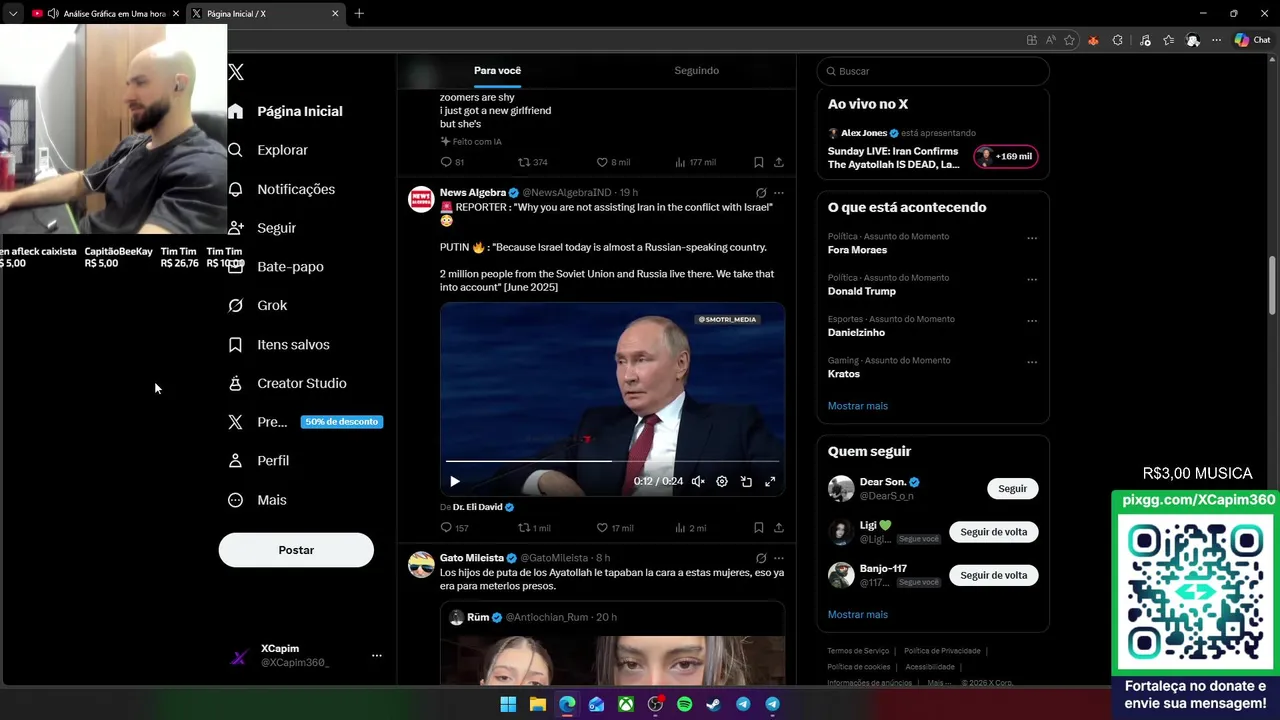Open Termos de Serviço link

click(858, 651)
